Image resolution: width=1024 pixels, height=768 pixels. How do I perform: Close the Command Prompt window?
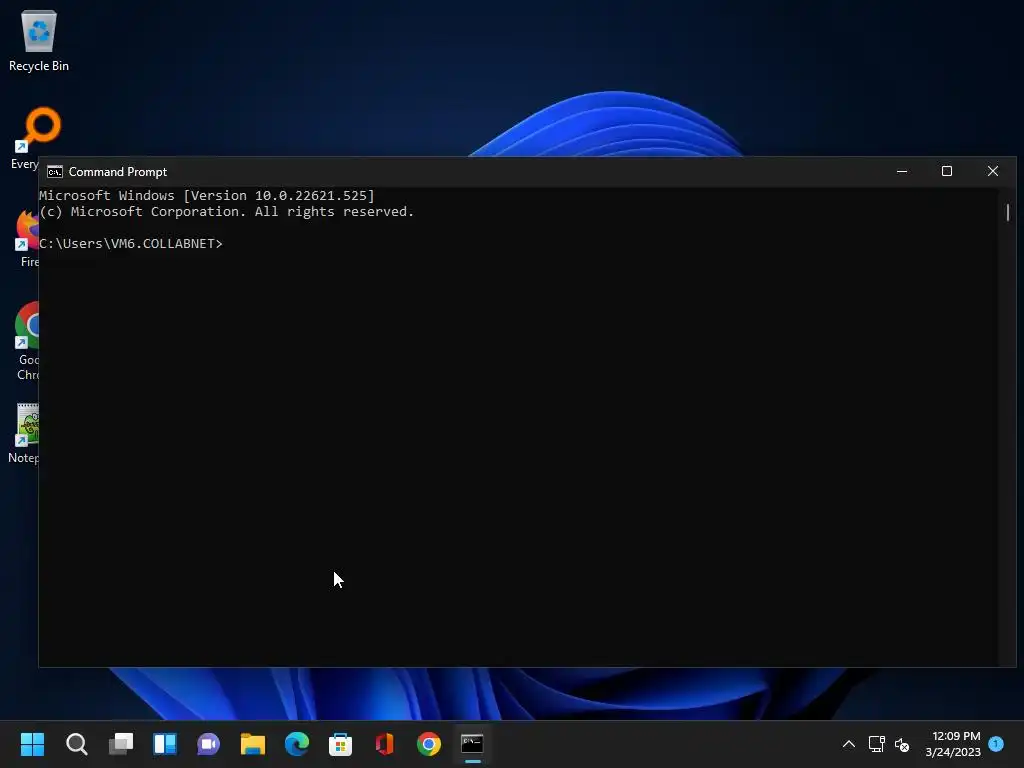[x=993, y=171]
